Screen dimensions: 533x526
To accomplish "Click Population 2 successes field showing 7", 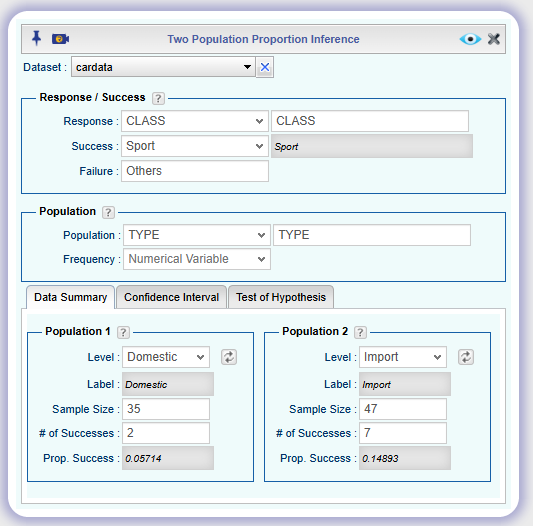I will click(403, 433).
